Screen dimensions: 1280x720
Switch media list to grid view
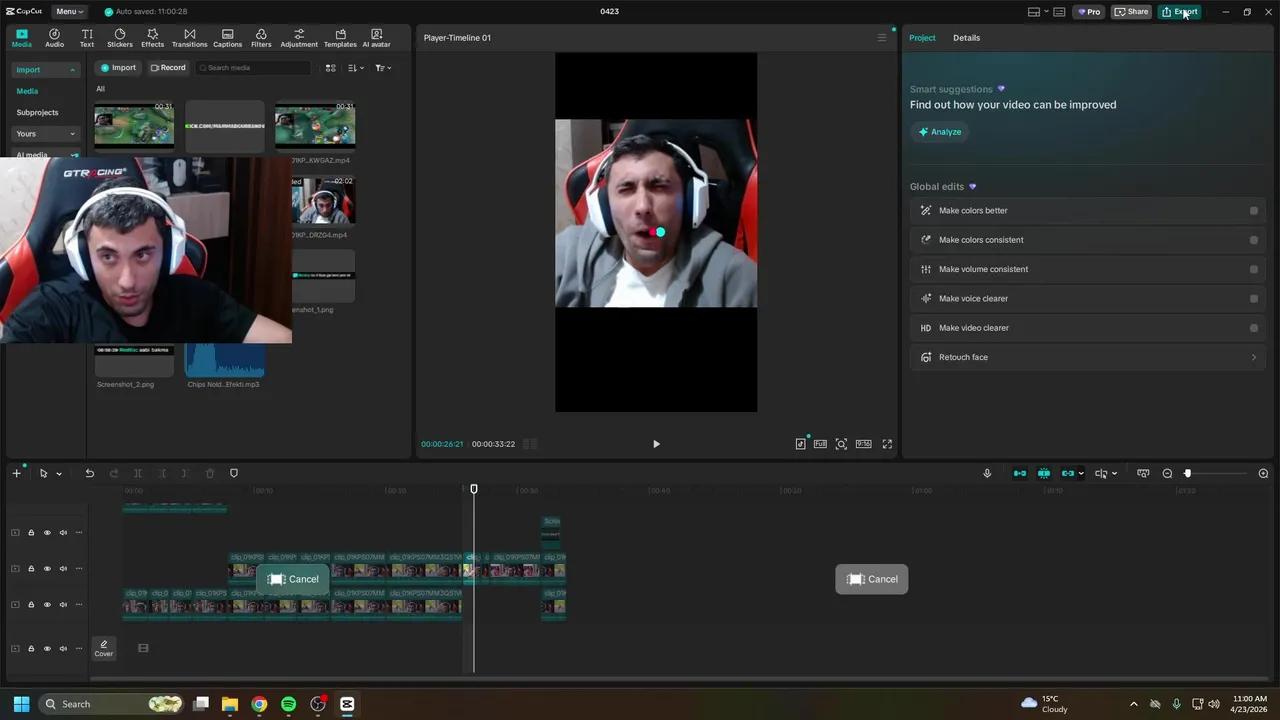coord(330,68)
